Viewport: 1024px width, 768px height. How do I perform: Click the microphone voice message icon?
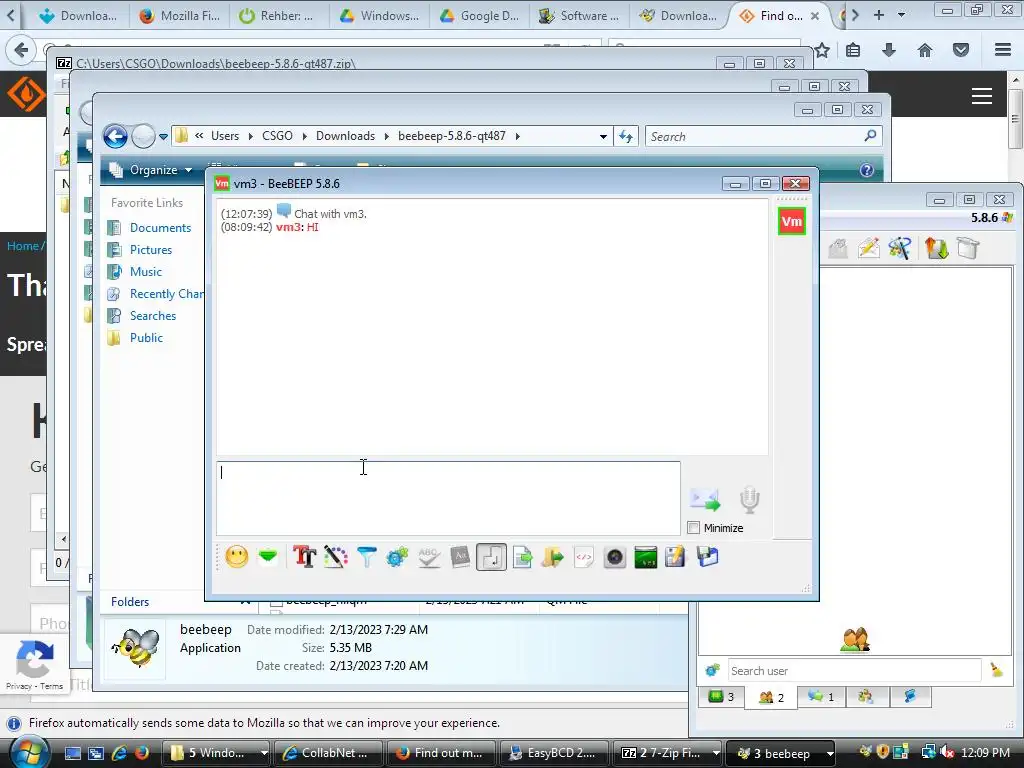pyautogui.click(x=749, y=500)
